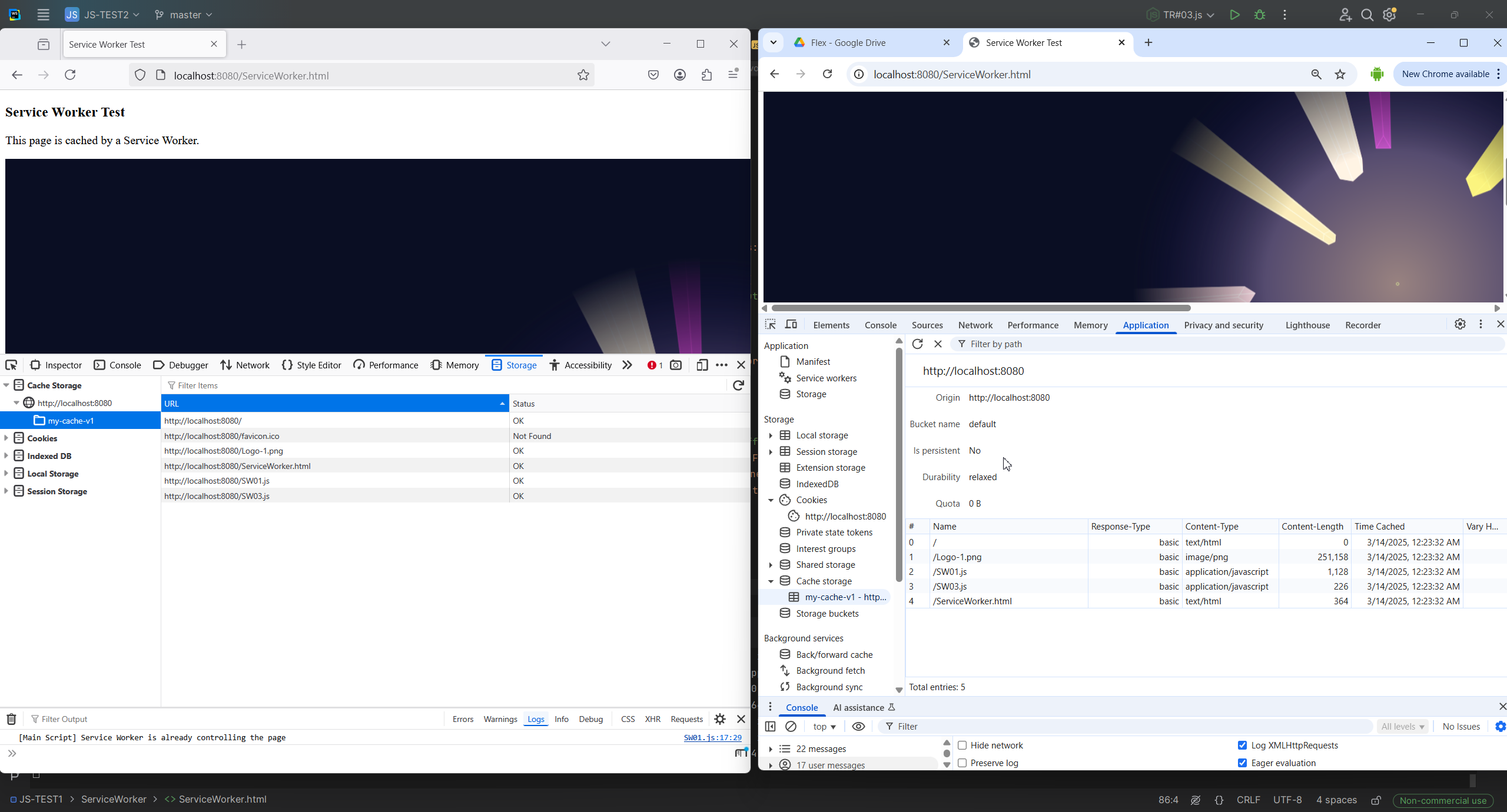
Task: Open the All levels dropdown
Action: (x=1403, y=726)
